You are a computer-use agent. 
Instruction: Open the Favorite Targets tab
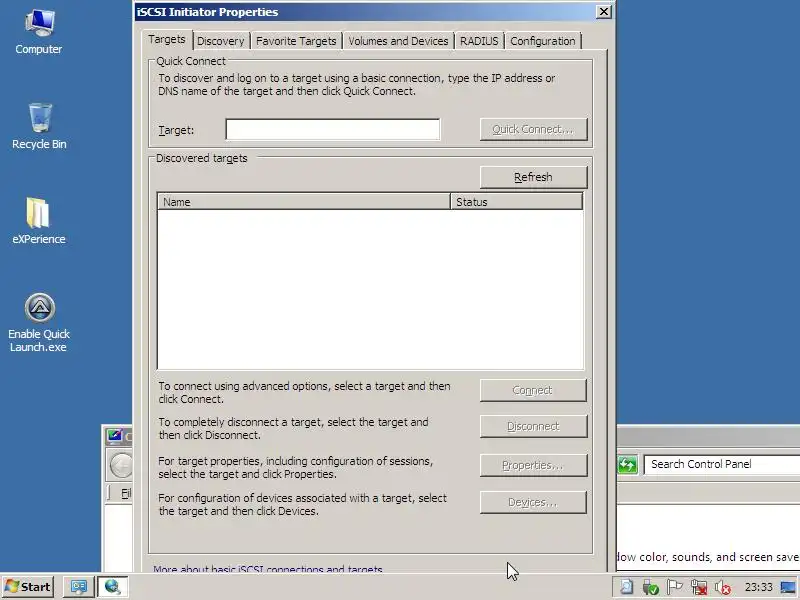296,41
